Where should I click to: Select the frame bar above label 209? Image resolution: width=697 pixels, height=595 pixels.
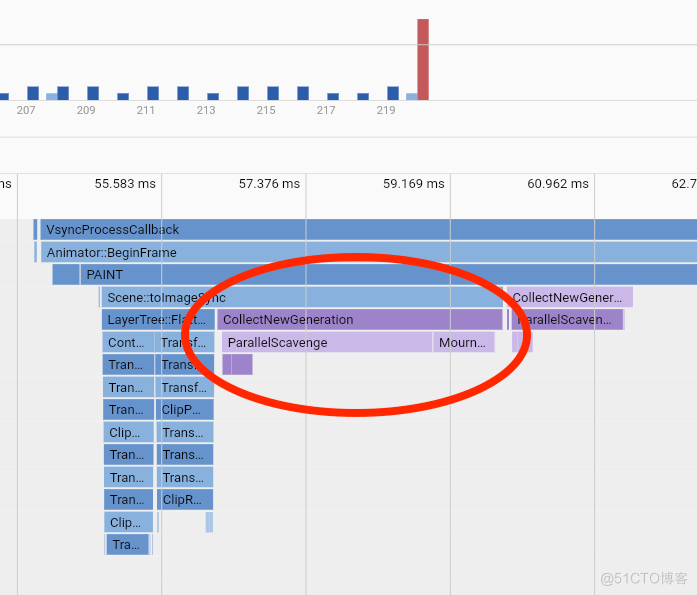pos(93,93)
